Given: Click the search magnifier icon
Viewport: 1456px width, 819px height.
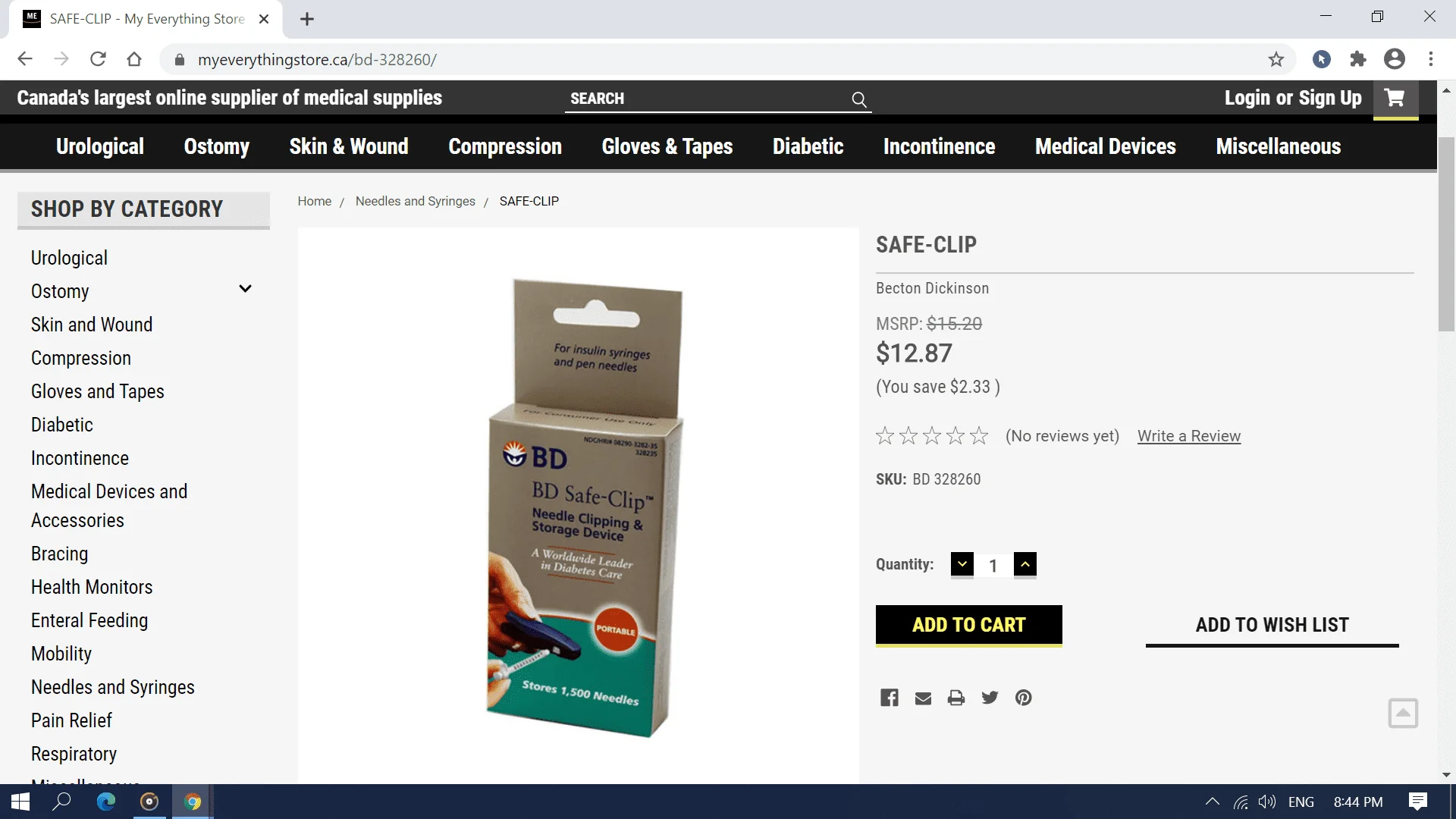Looking at the screenshot, I should tap(859, 99).
